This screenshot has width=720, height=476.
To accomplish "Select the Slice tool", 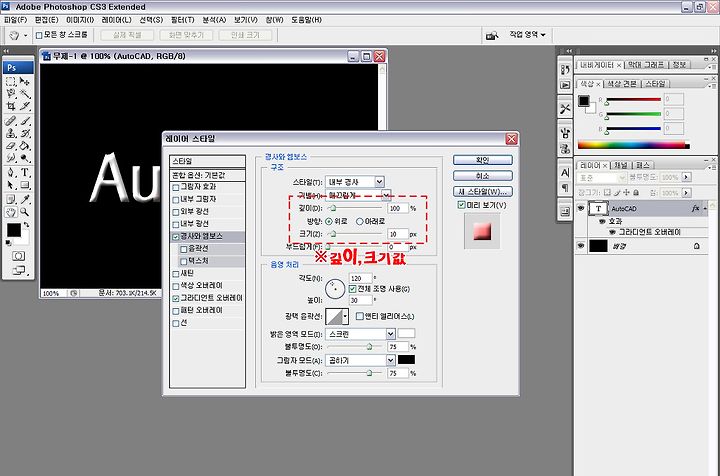I will [x=25, y=106].
